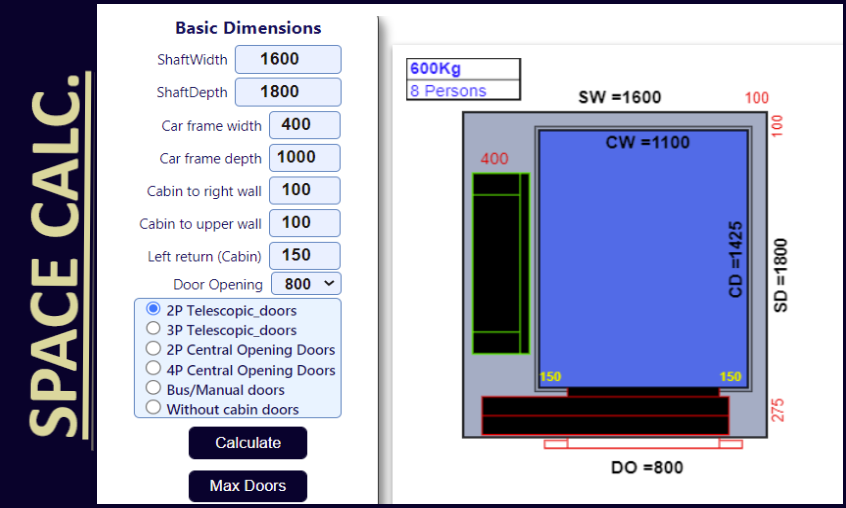
Task: Click the Car frame depth field
Action: tap(304, 157)
